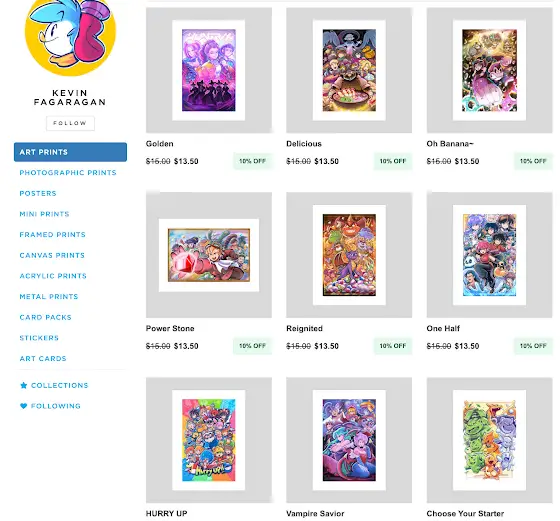This screenshot has height=521, width=560.
Task: Follow Kevin Fagaragan
Action: [70, 123]
